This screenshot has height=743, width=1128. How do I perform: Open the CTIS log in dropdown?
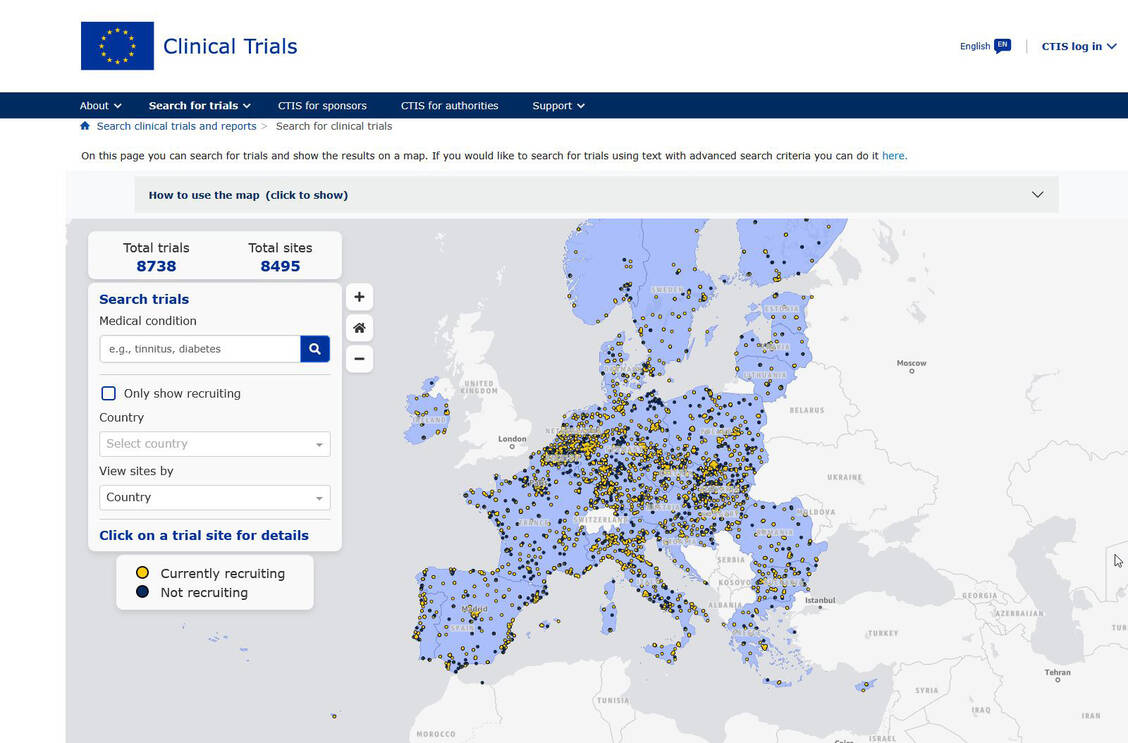[1078, 46]
